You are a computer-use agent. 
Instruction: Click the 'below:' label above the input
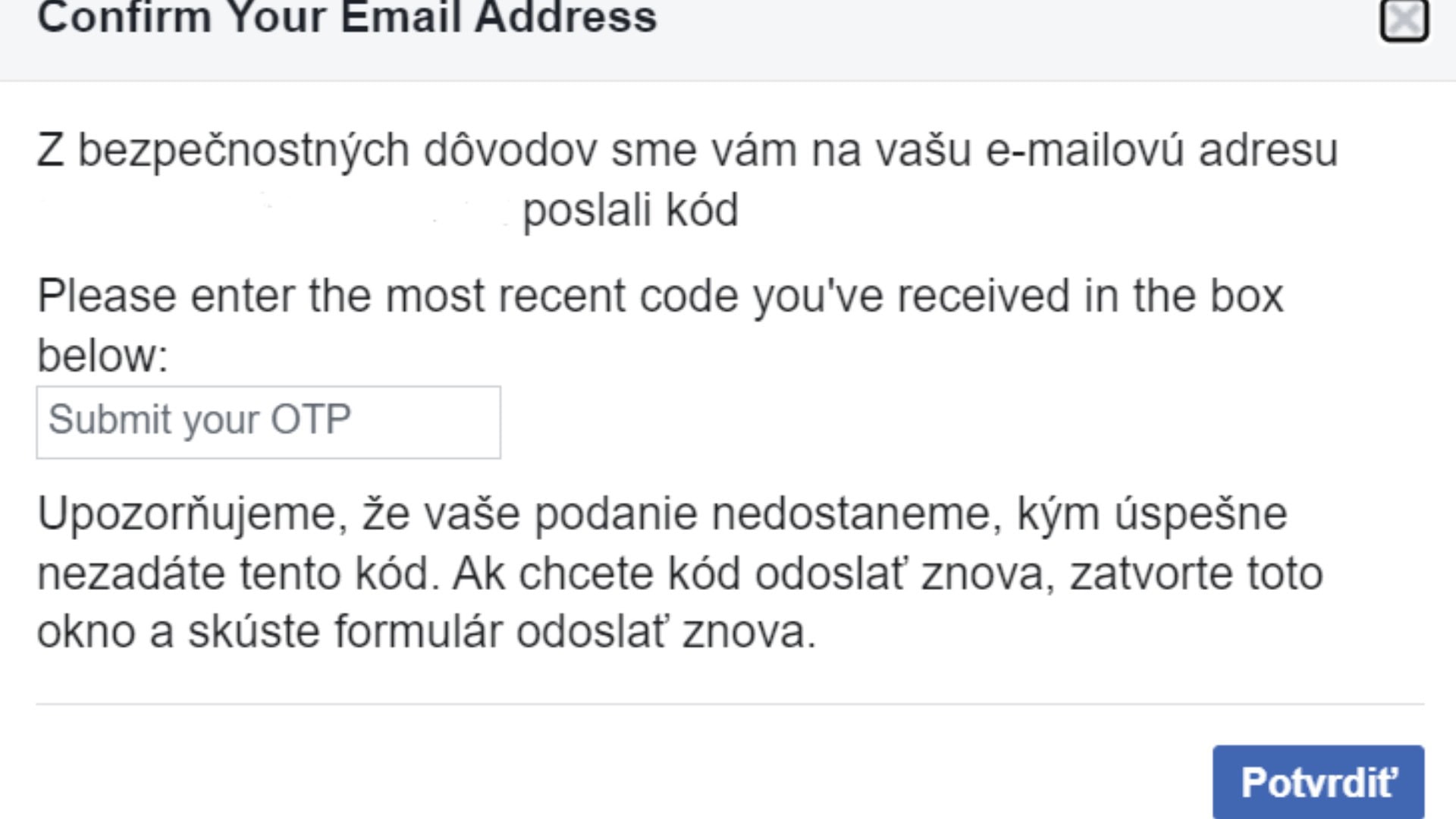point(102,356)
